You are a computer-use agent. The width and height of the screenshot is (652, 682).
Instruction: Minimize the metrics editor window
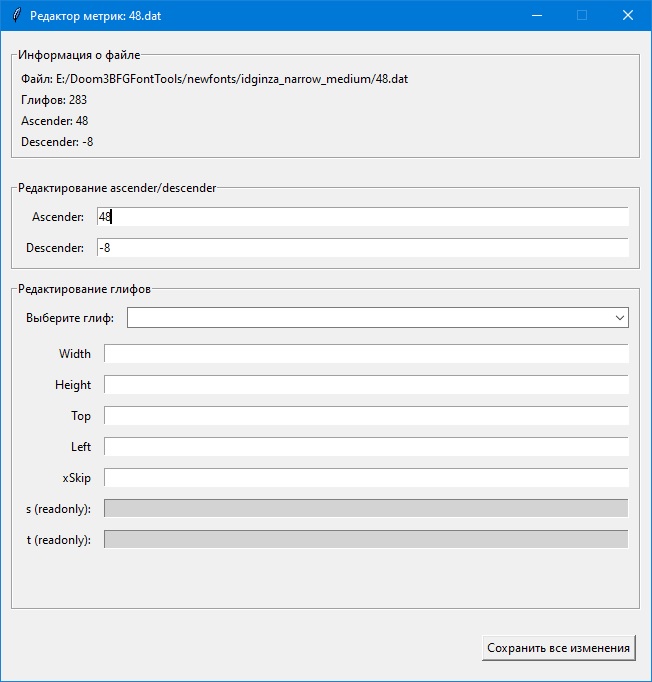pos(537,15)
